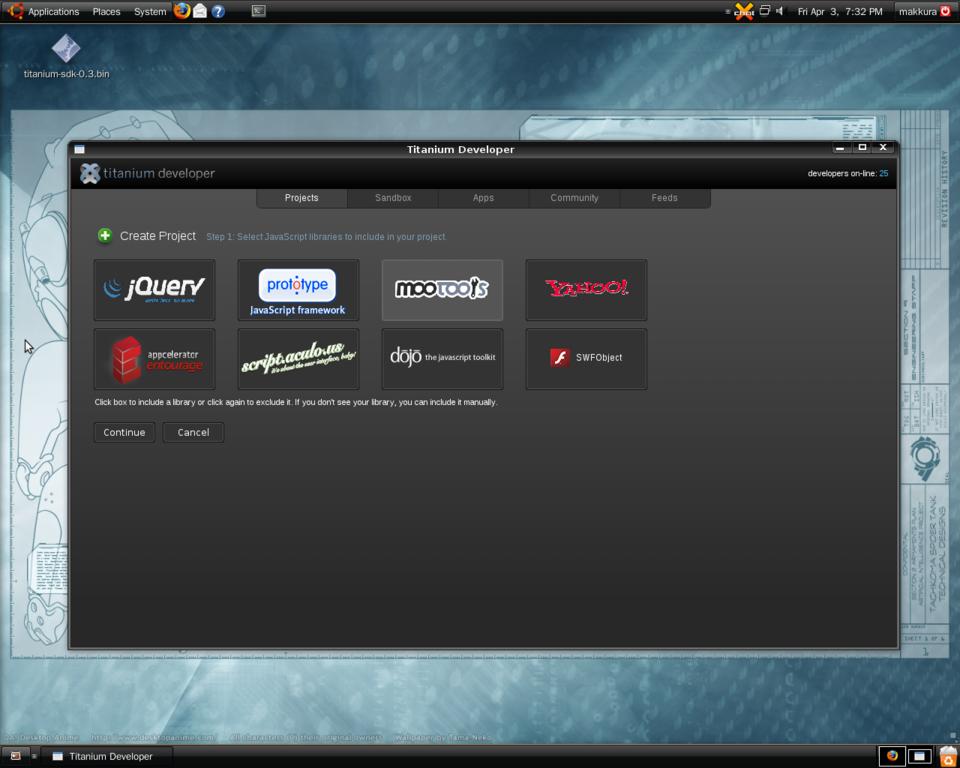This screenshot has height=768, width=960.
Task: Pick the Appcelerator Entourage library tile
Action: (x=154, y=358)
